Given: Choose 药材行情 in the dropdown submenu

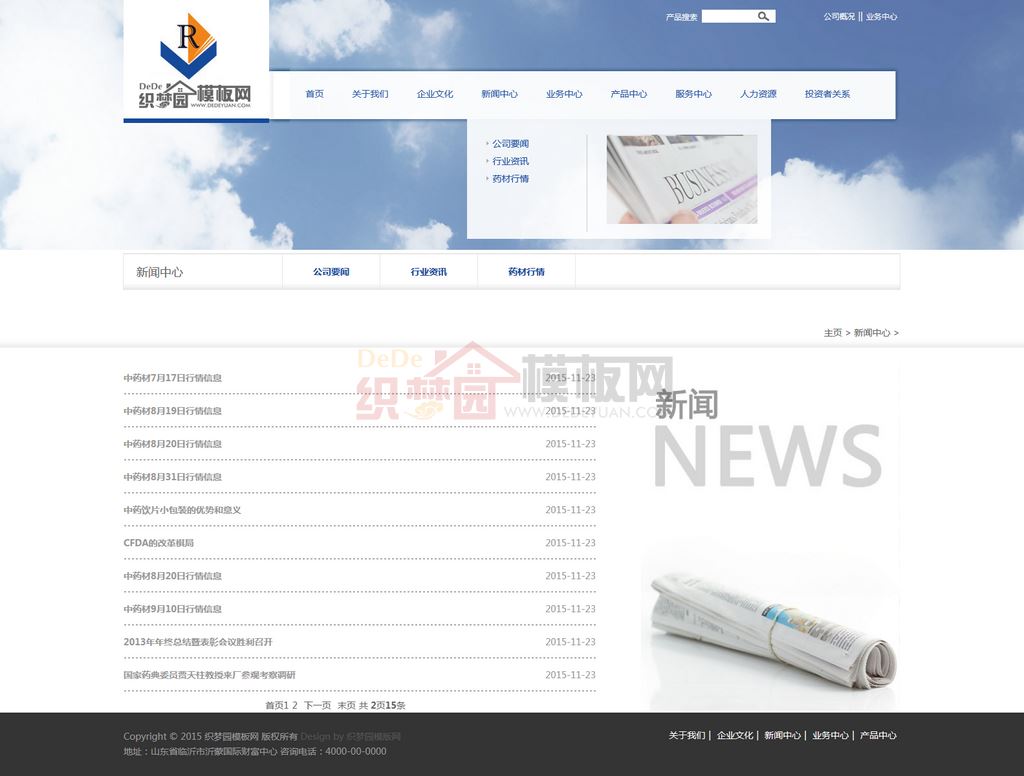Looking at the screenshot, I should (510, 179).
